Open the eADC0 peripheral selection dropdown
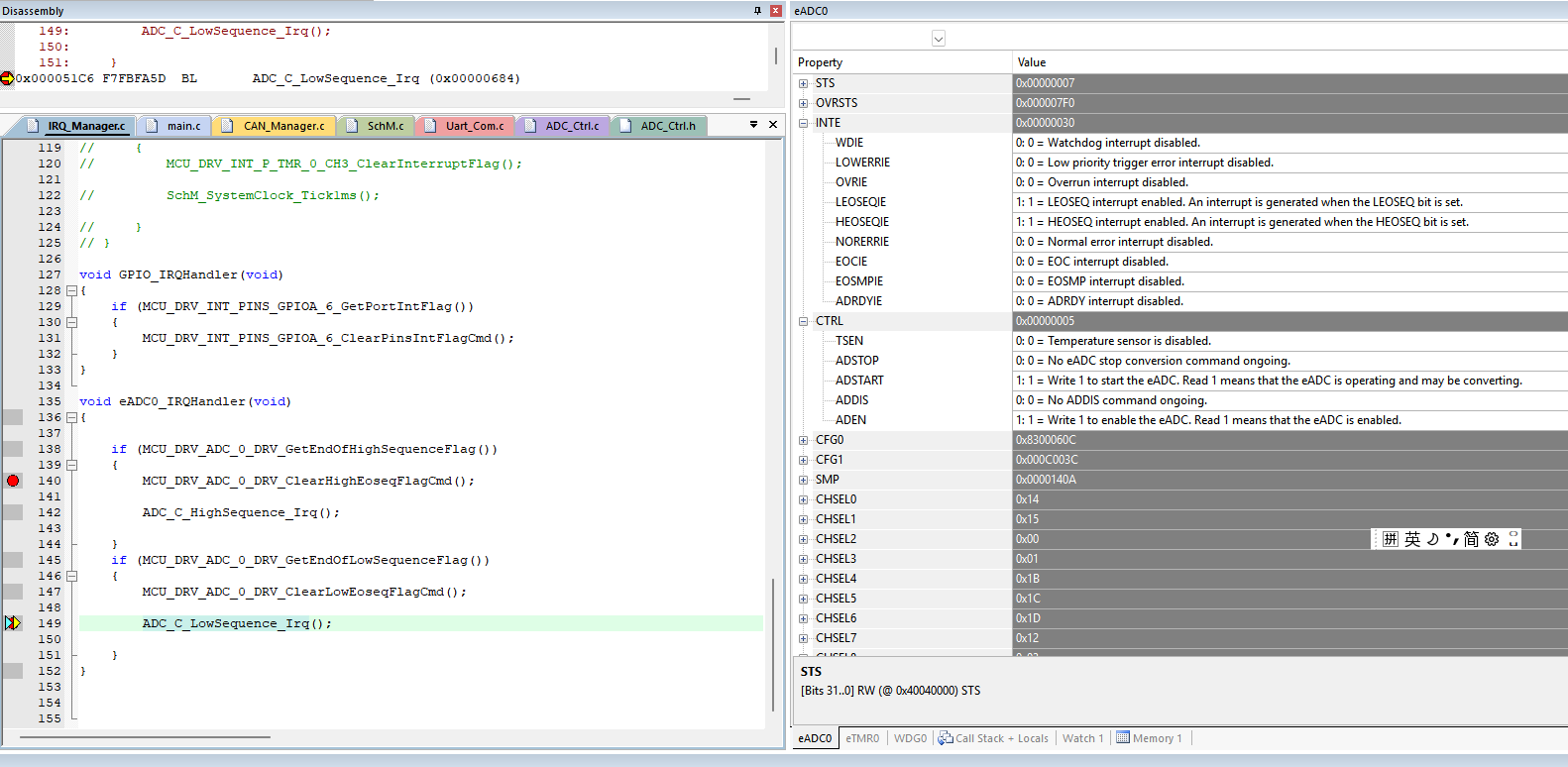This screenshot has height=767, width=1568. [x=939, y=39]
